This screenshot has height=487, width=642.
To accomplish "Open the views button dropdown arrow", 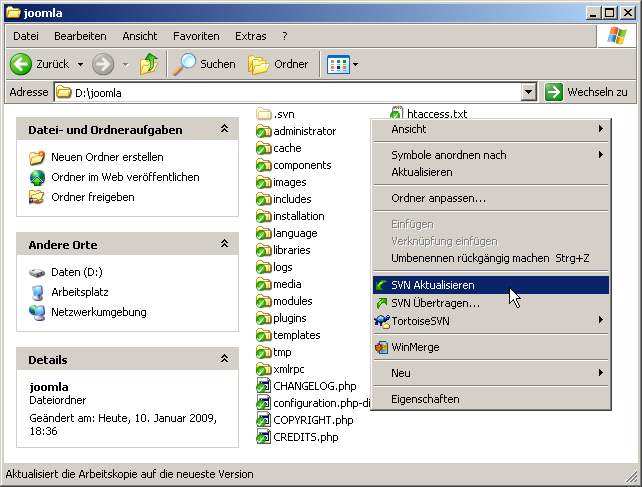I will [x=355, y=64].
